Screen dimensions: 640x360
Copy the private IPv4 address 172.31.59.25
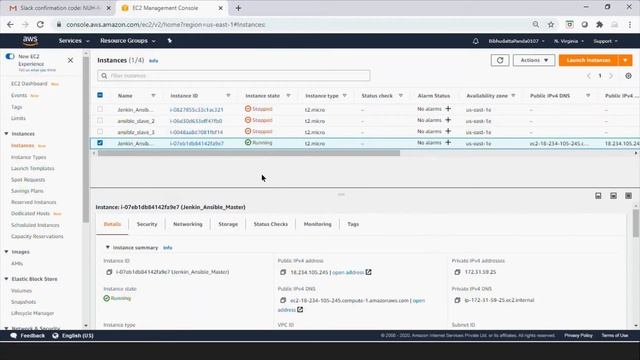(x=457, y=272)
